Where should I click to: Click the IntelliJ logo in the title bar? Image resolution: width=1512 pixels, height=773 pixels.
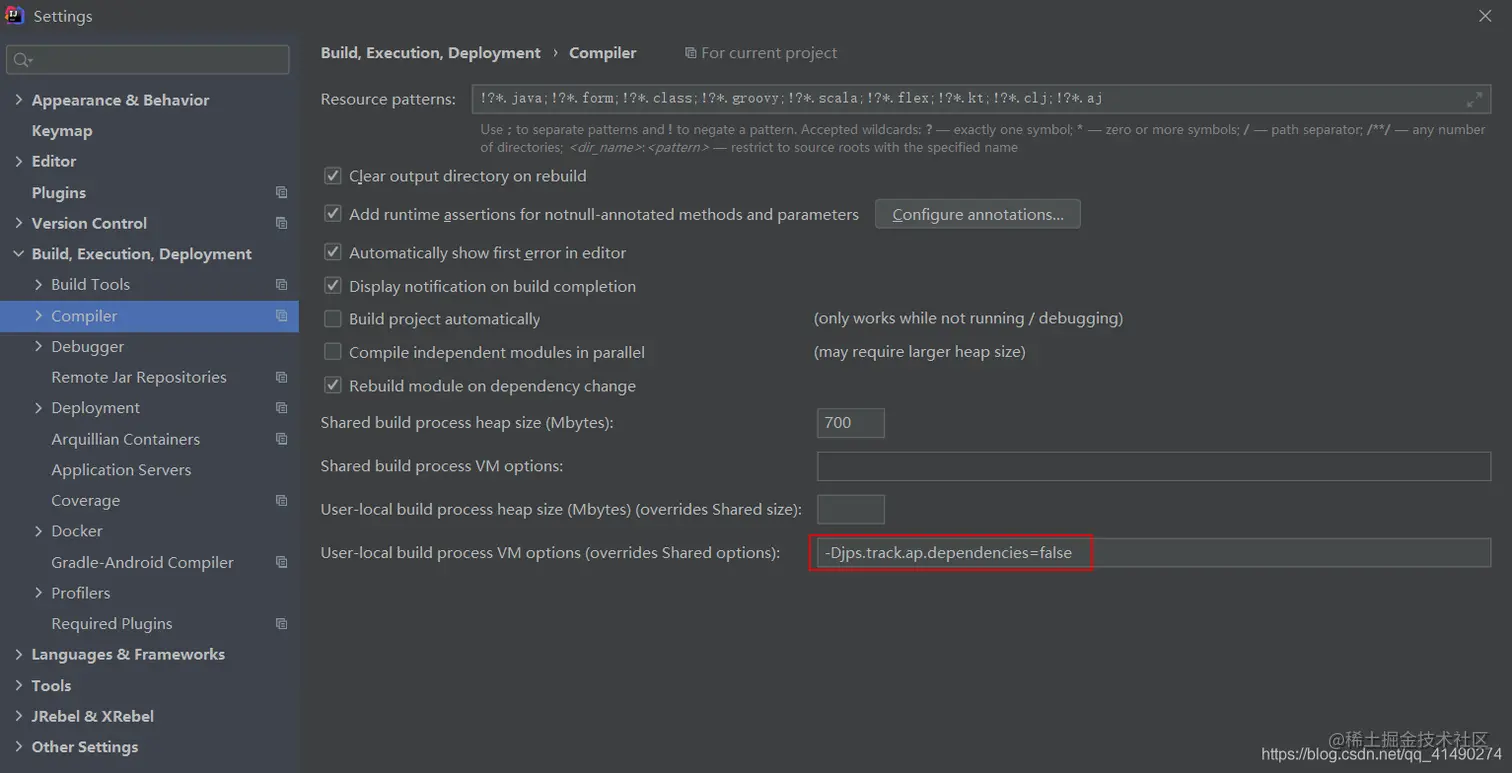click(14, 15)
